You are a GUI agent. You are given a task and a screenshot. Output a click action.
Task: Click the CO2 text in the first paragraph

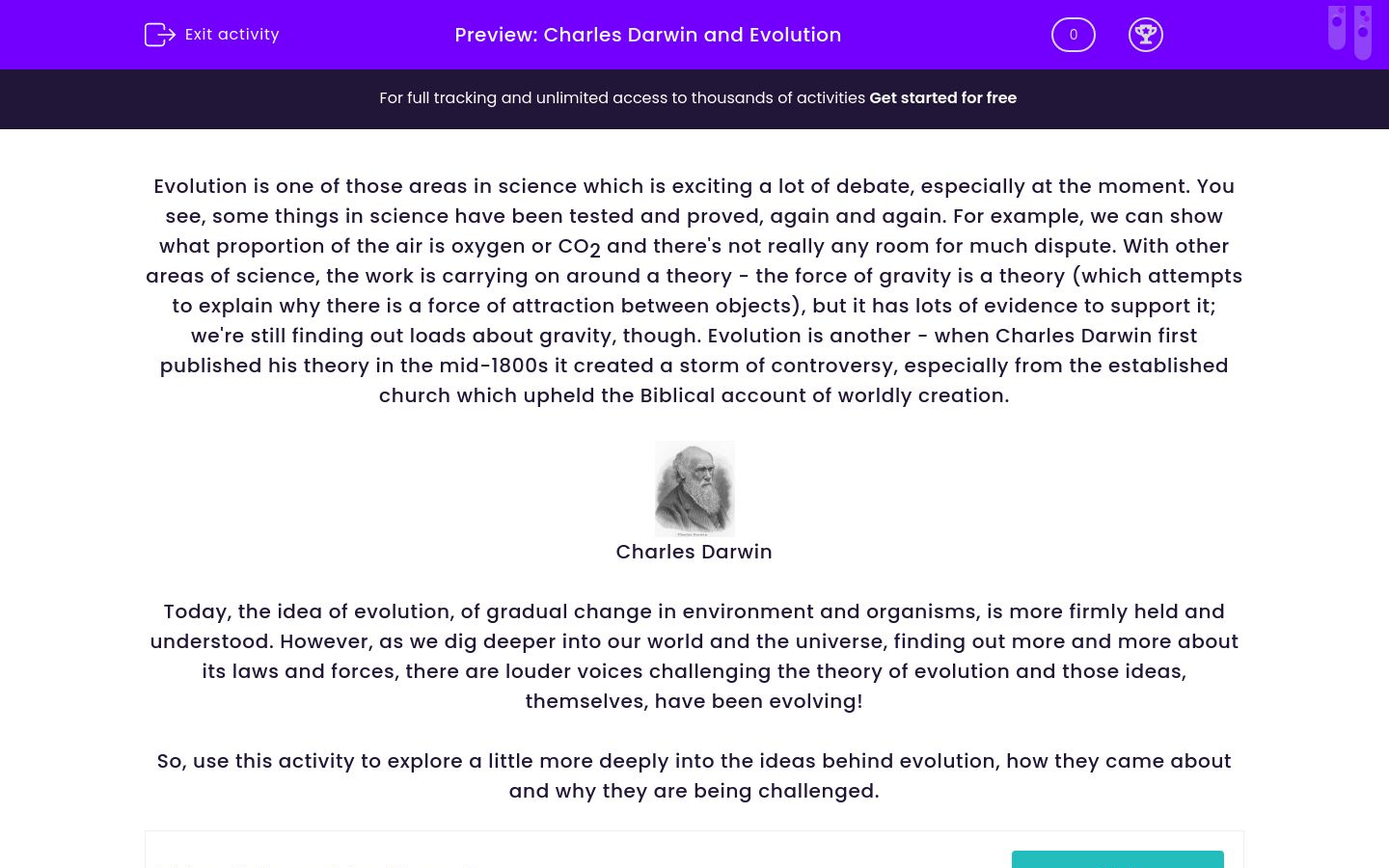[x=579, y=246]
